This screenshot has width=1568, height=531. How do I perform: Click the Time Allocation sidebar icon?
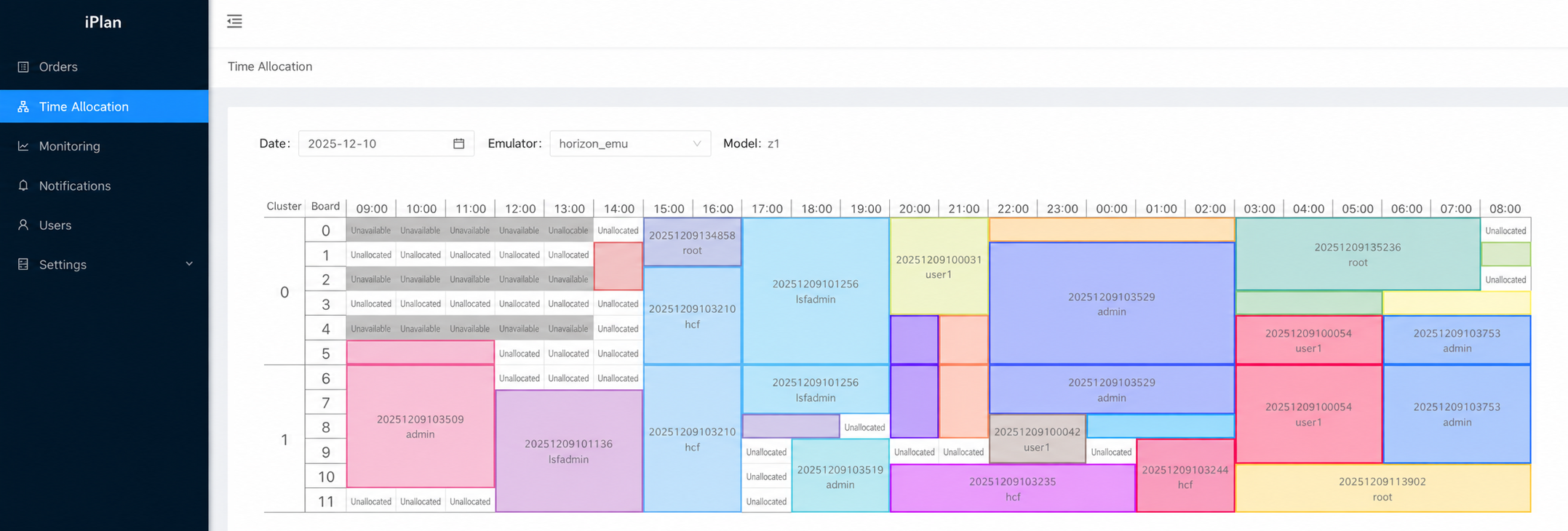23,106
